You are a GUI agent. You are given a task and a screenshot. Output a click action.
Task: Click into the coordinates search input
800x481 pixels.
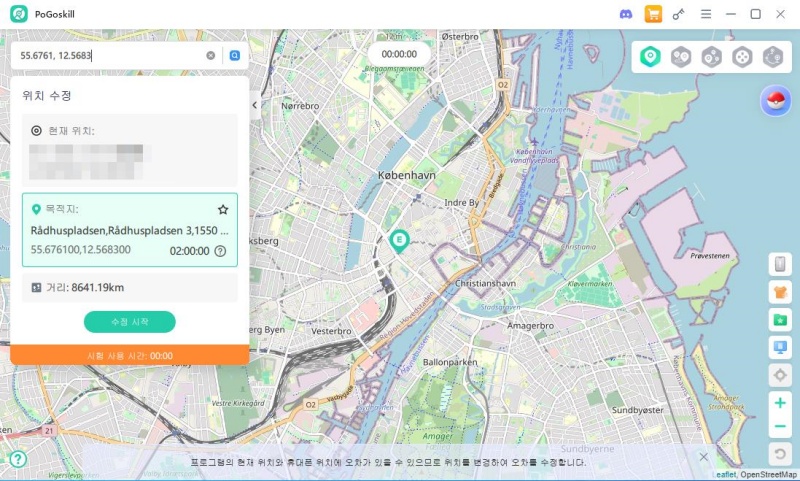tap(110, 56)
